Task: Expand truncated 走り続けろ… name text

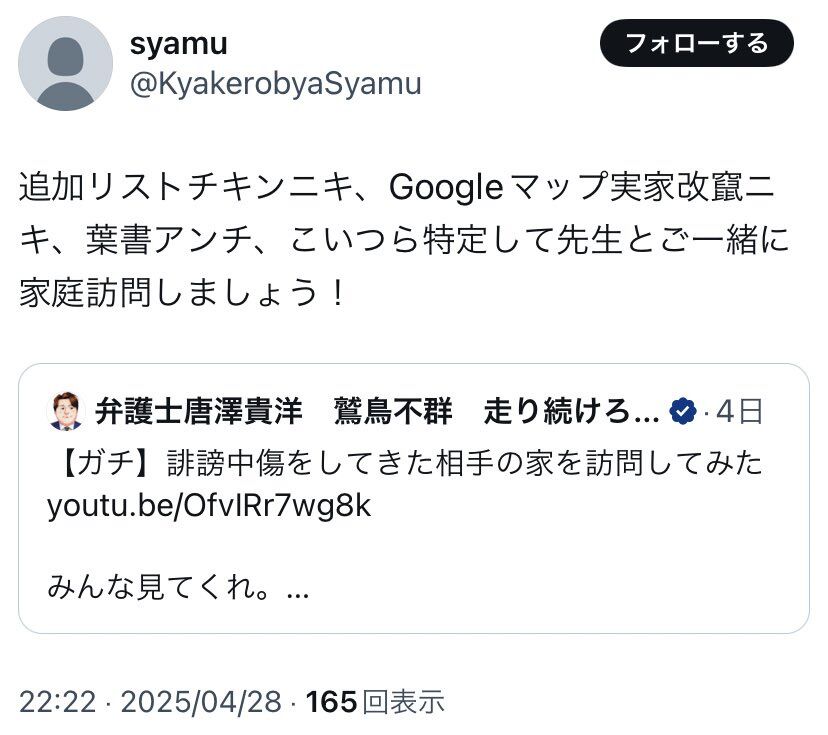Action: coord(572,412)
